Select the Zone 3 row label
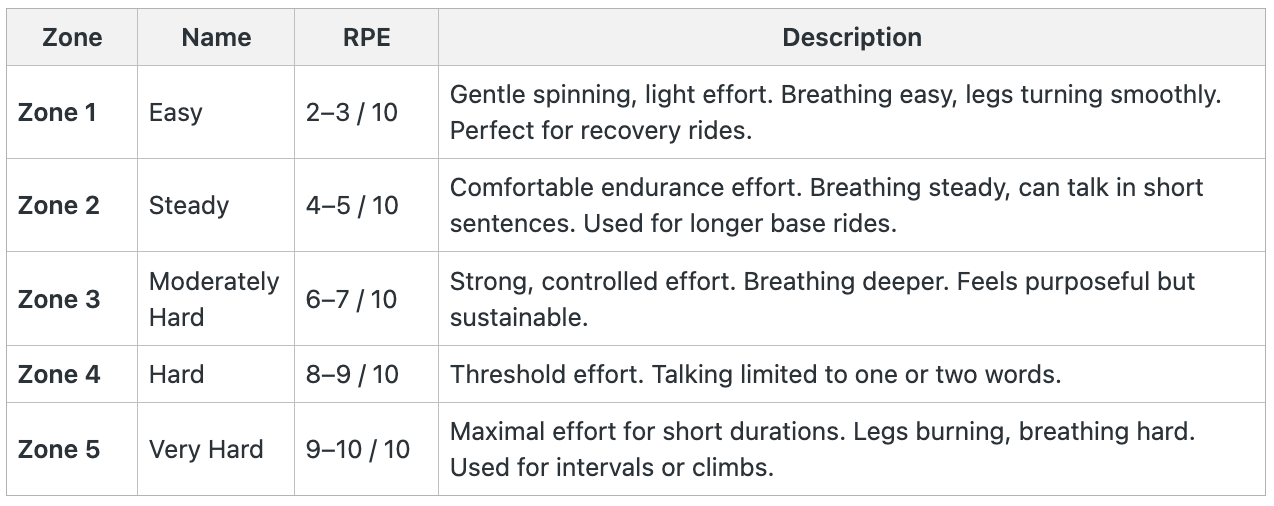 [x=59, y=299]
